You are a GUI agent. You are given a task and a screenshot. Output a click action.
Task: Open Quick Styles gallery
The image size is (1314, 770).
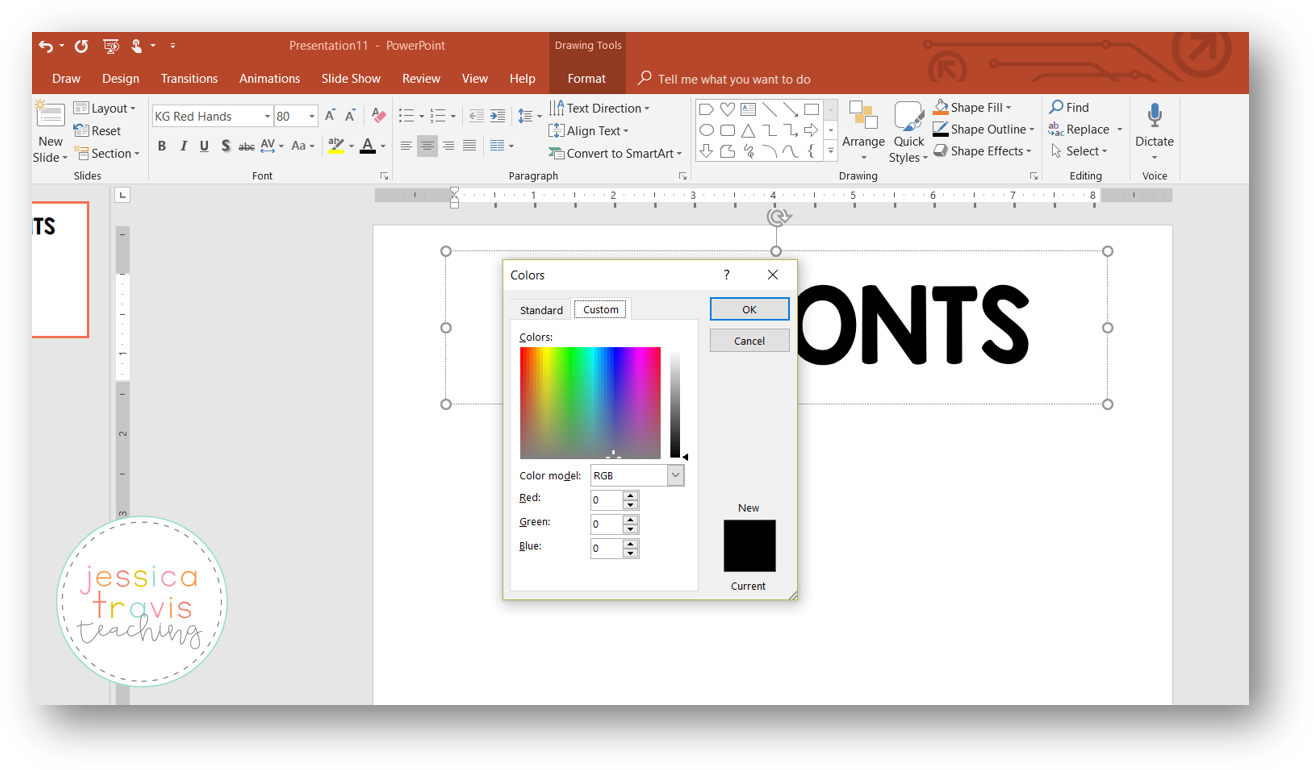pyautogui.click(x=909, y=131)
